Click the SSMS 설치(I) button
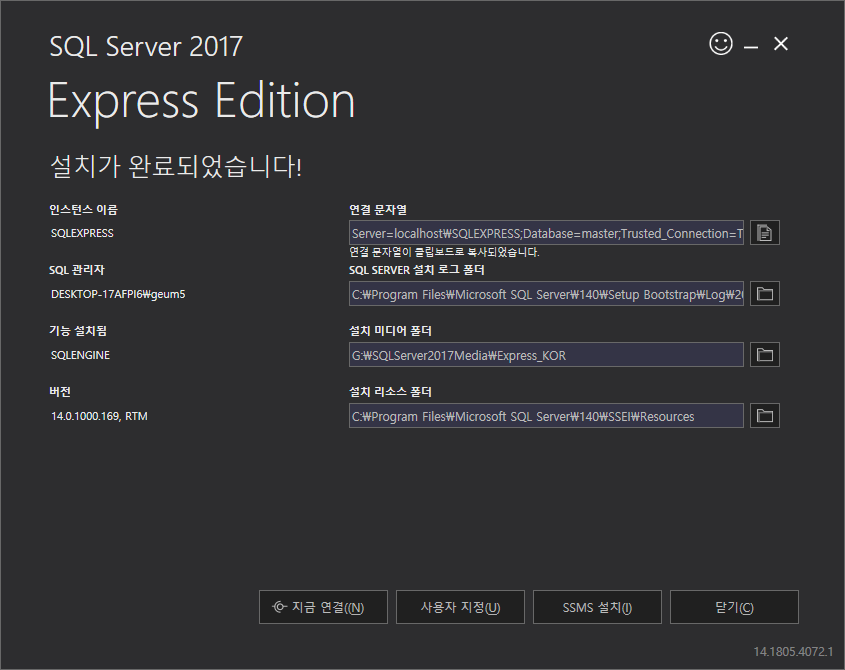 tap(597, 607)
